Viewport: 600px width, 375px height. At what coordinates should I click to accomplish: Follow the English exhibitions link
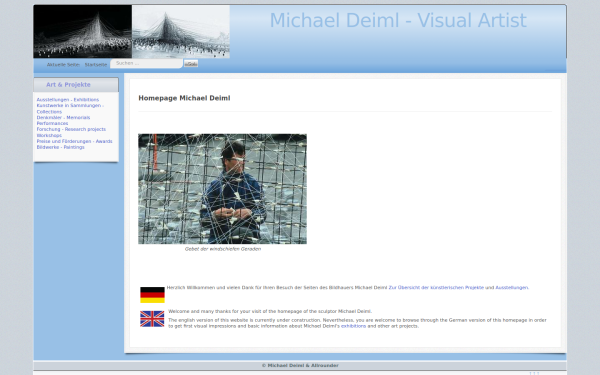pos(353,326)
